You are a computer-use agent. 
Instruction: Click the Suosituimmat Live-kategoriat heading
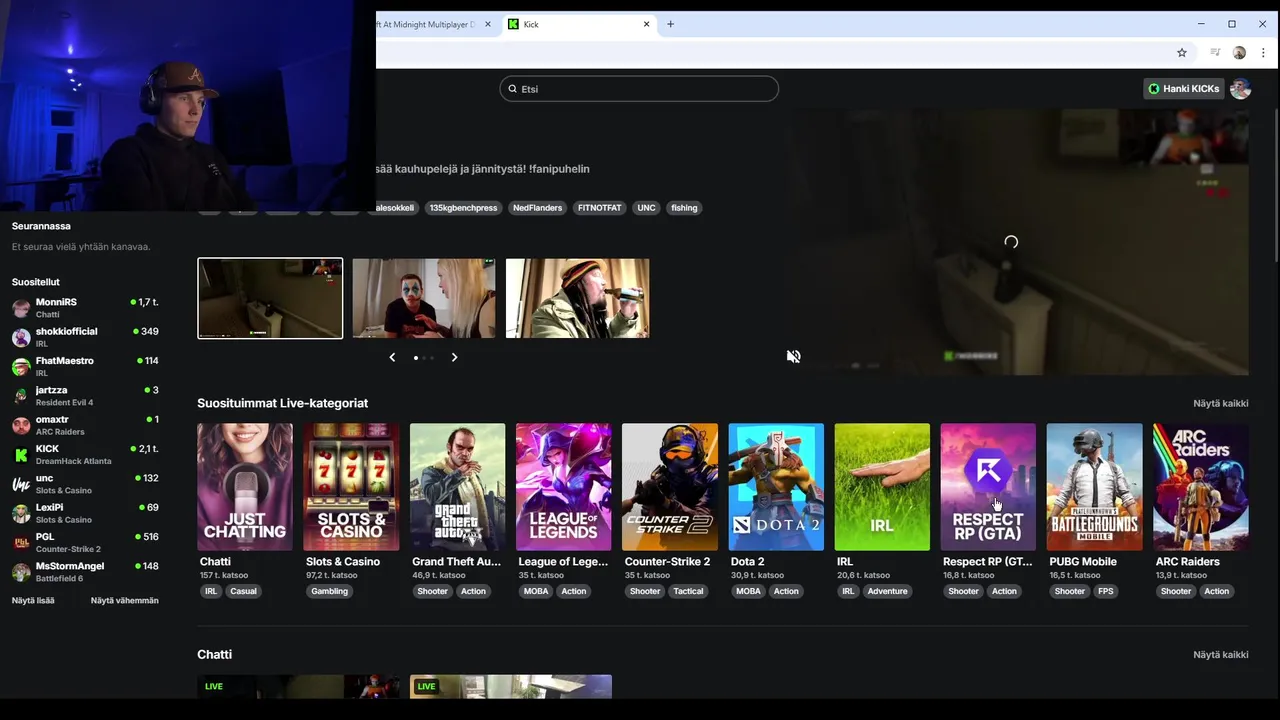(282, 403)
